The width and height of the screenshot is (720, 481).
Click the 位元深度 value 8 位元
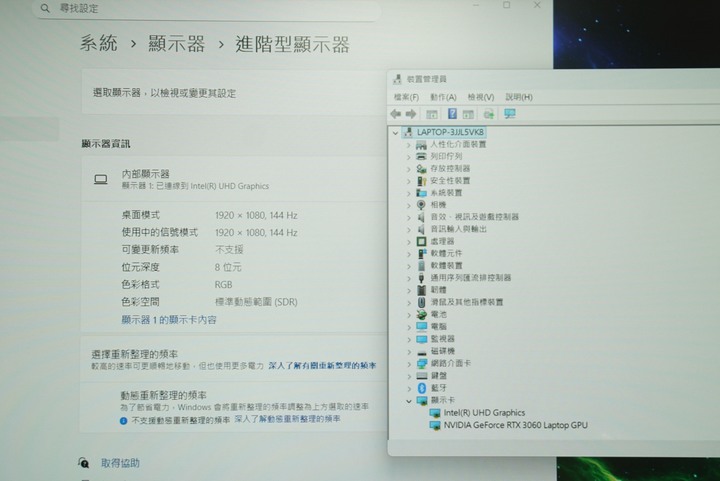pyautogui.click(x=228, y=267)
